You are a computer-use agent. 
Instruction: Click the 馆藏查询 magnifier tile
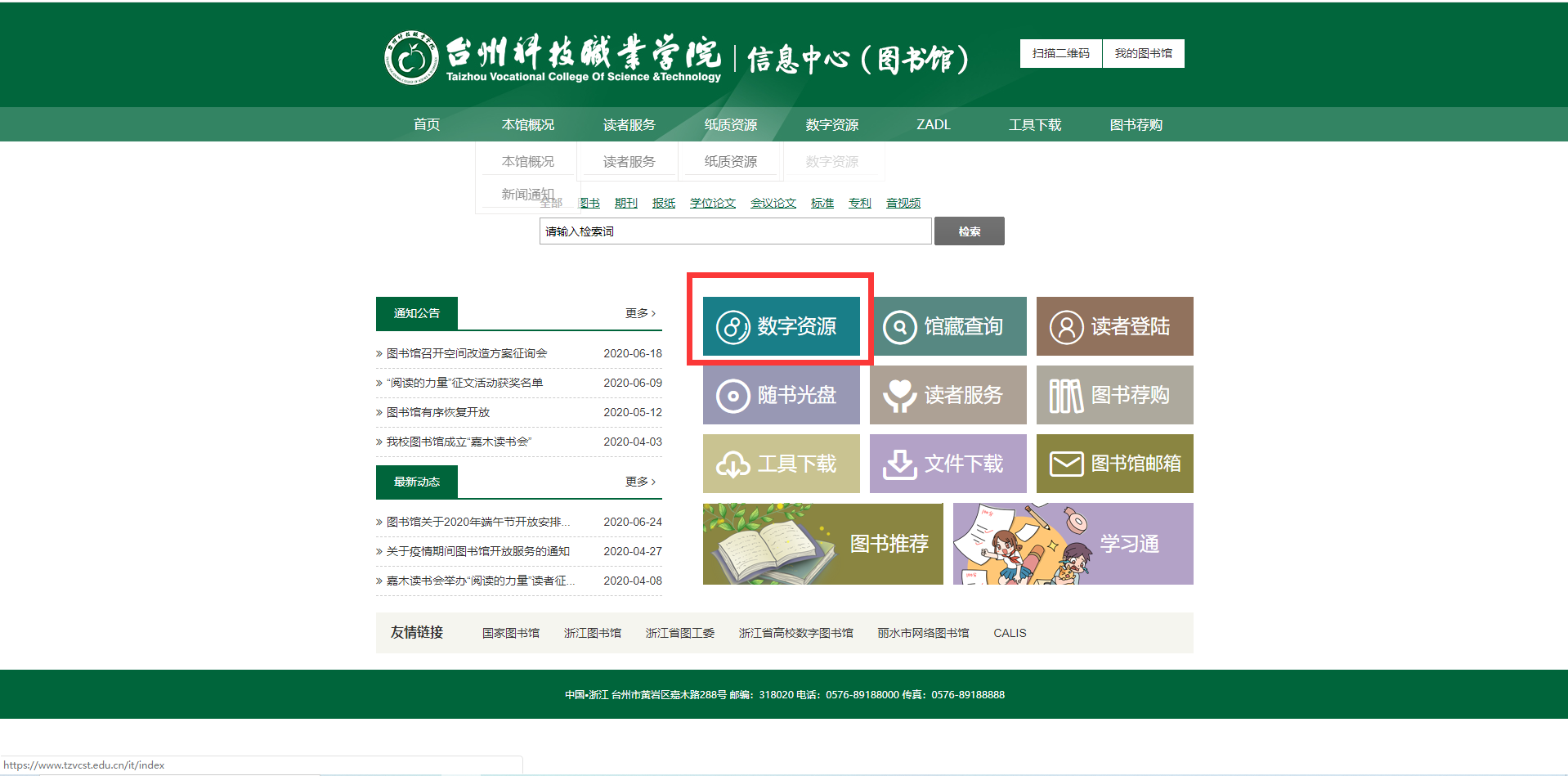[x=948, y=326]
